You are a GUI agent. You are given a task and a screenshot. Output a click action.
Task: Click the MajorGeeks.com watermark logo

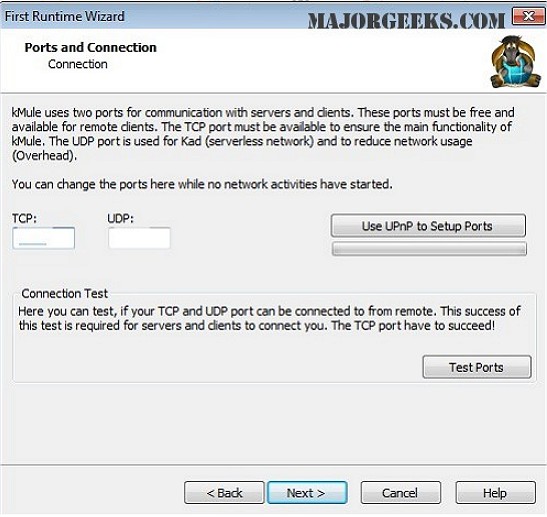pos(406,21)
